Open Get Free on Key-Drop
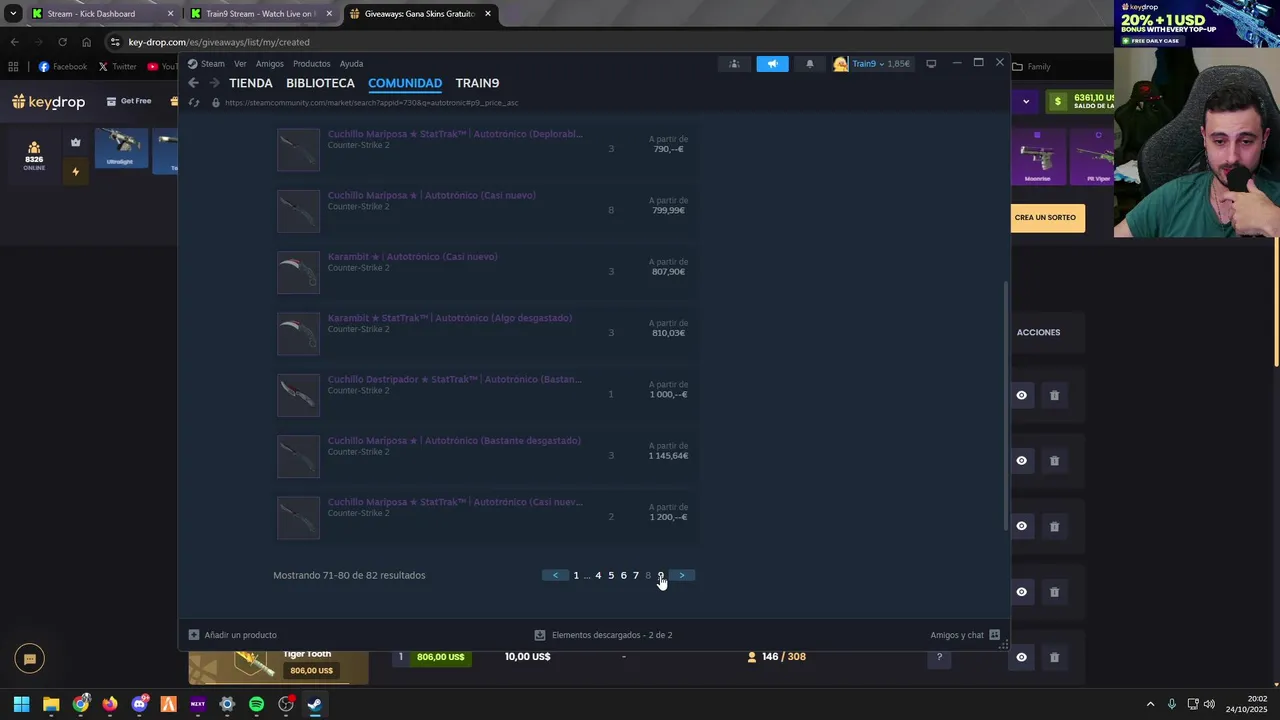Screen dimensions: 1280x720 [x=129, y=101]
